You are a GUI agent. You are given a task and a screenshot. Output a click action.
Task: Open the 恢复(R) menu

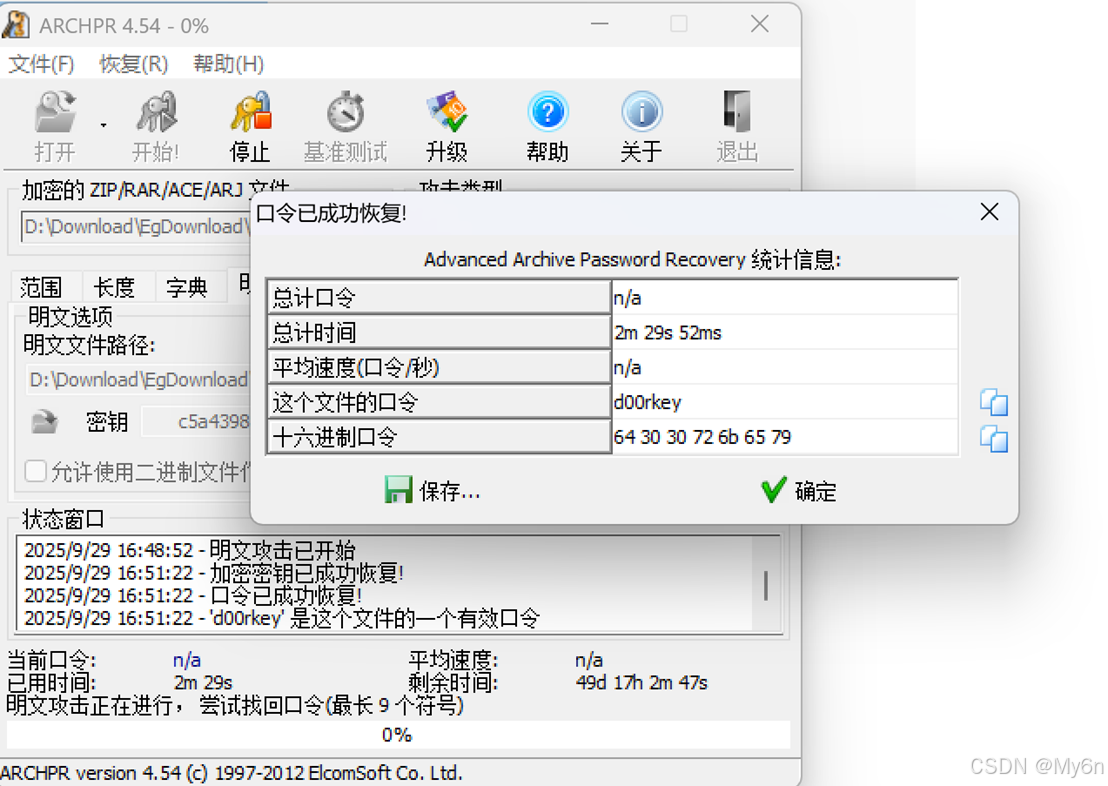click(x=134, y=64)
